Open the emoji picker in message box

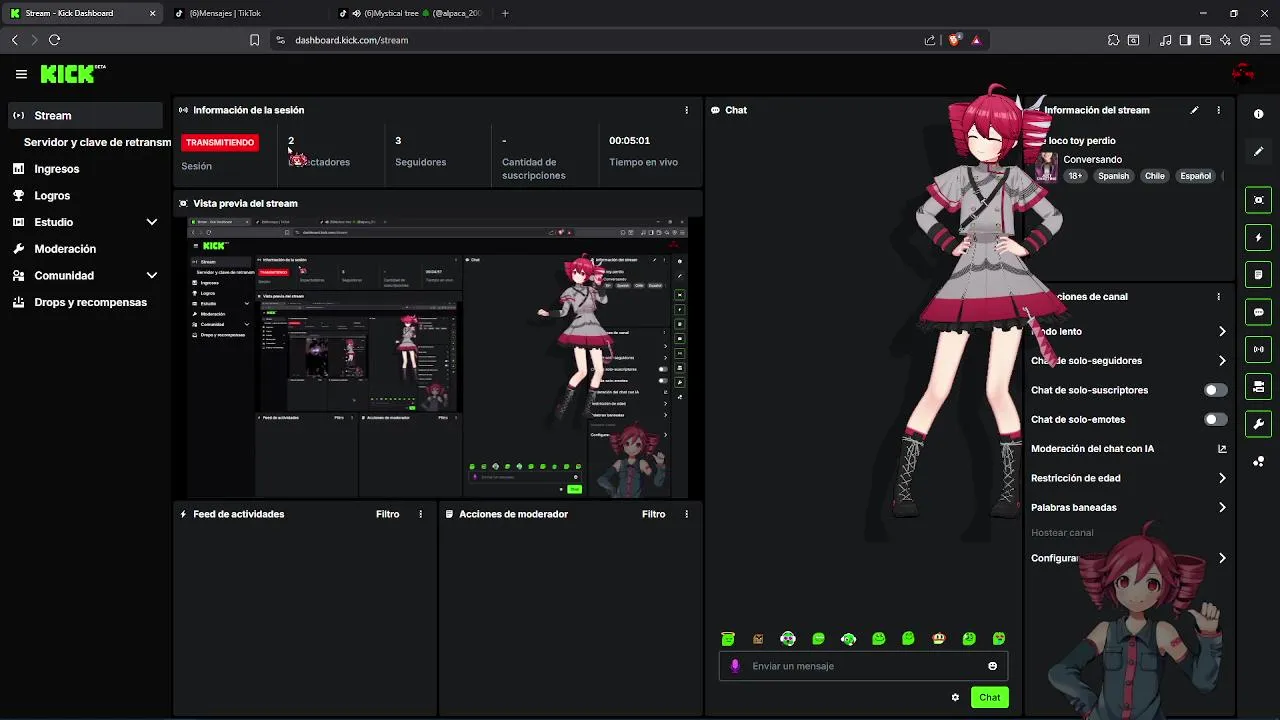(x=992, y=666)
